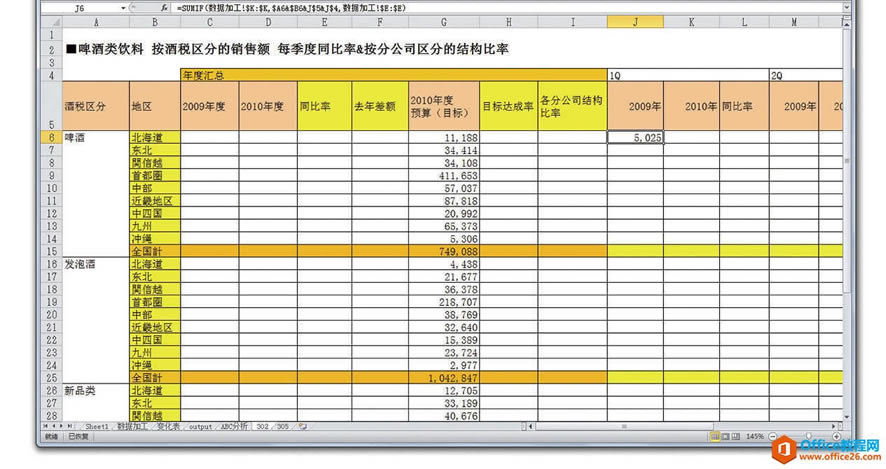
Task: Click the zoom slider handle
Action: pyautogui.click(x=809, y=437)
